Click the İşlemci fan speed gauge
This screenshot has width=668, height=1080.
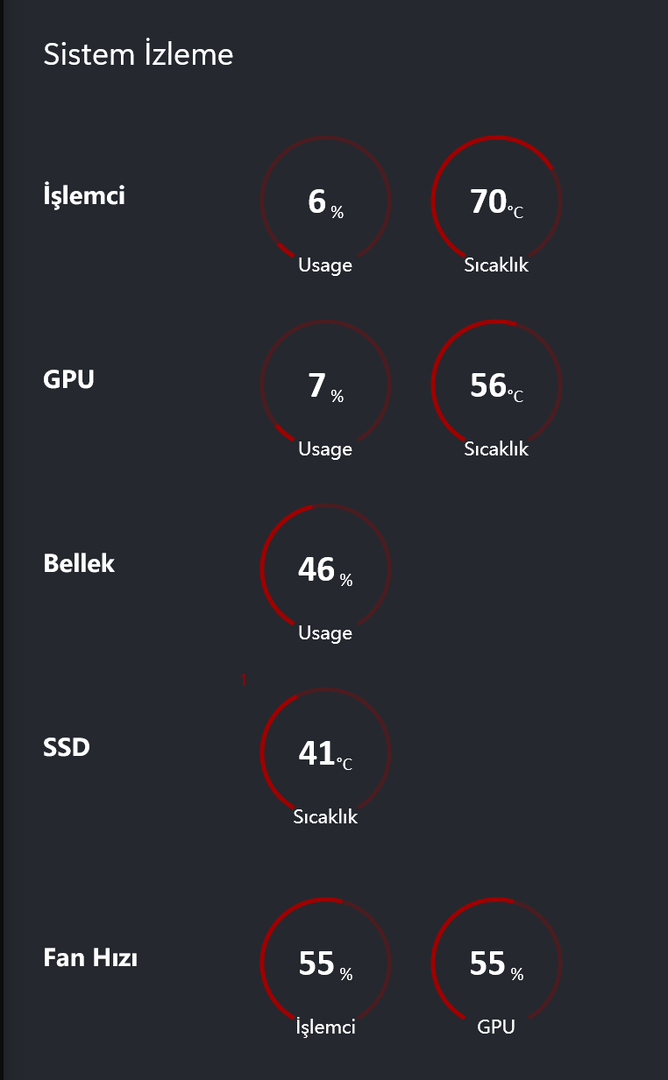coord(325,964)
